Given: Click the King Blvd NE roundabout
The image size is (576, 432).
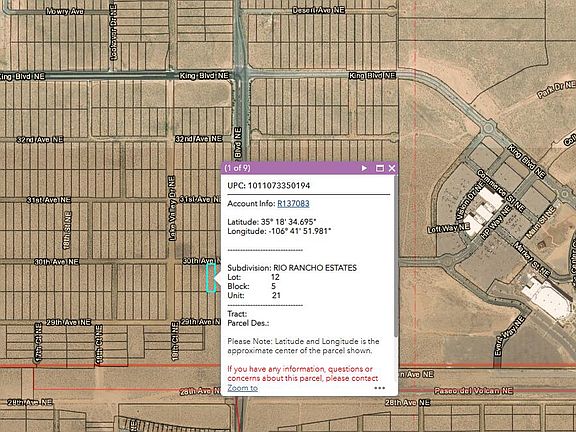Looking at the screenshot, I should [x=488, y=128].
